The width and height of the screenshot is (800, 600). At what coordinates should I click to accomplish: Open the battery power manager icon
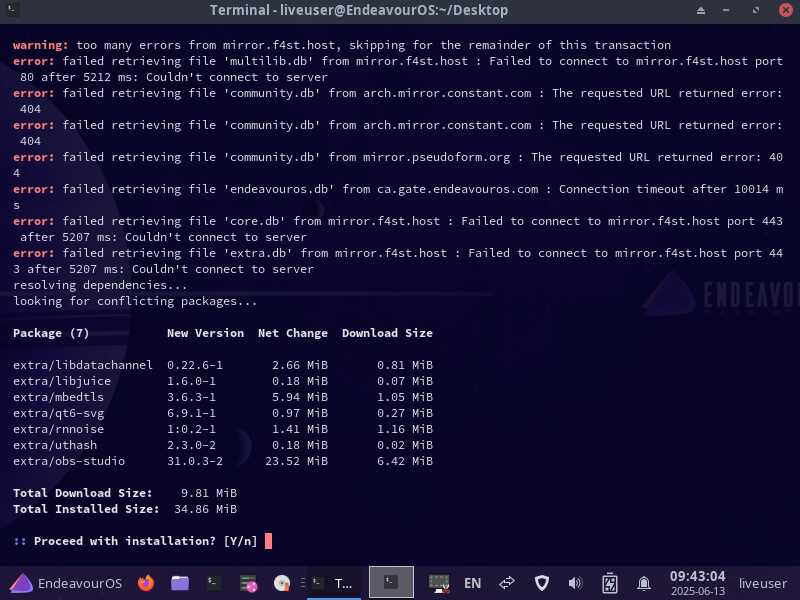[610, 583]
